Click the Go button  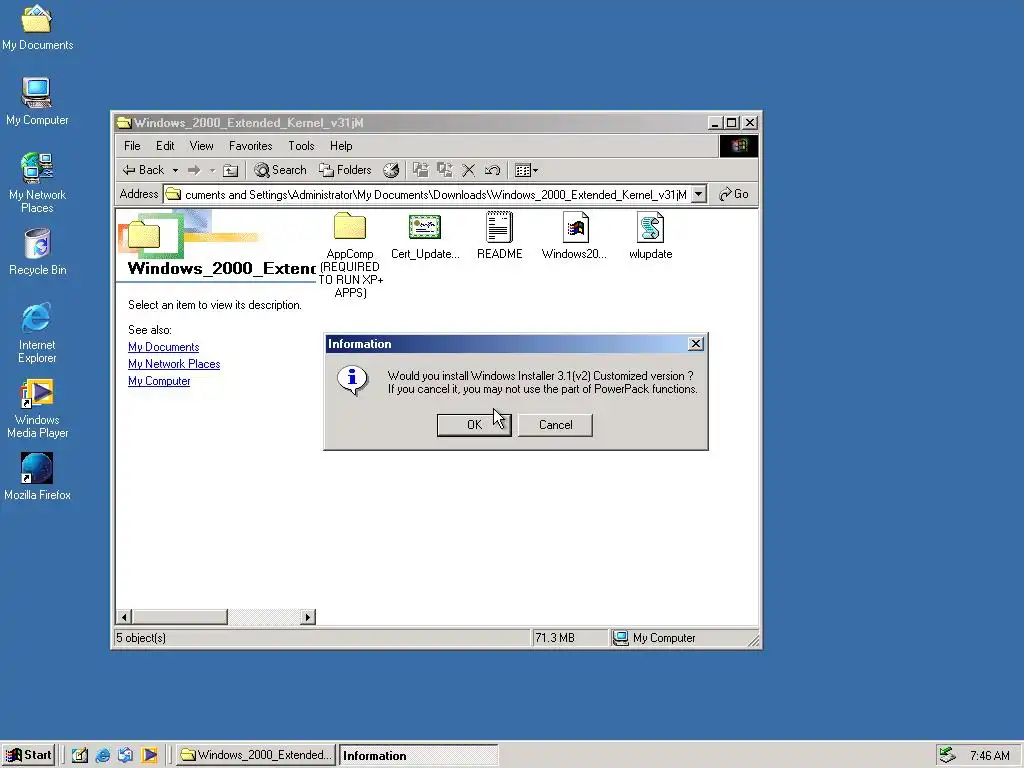733,194
